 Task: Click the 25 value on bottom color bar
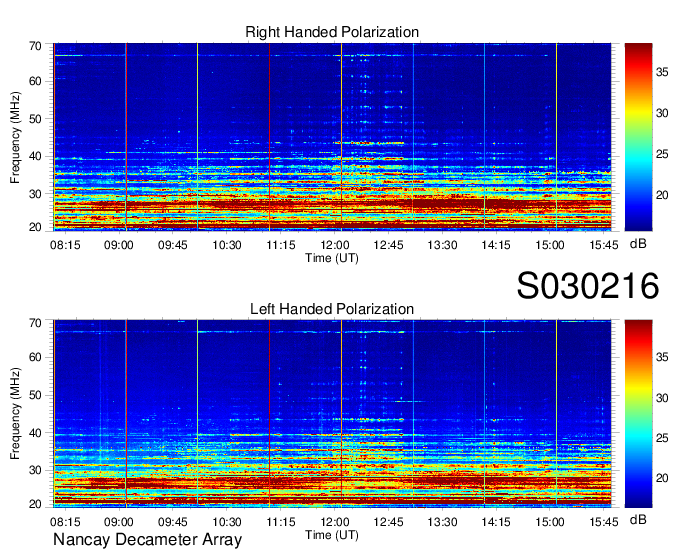click(x=662, y=438)
